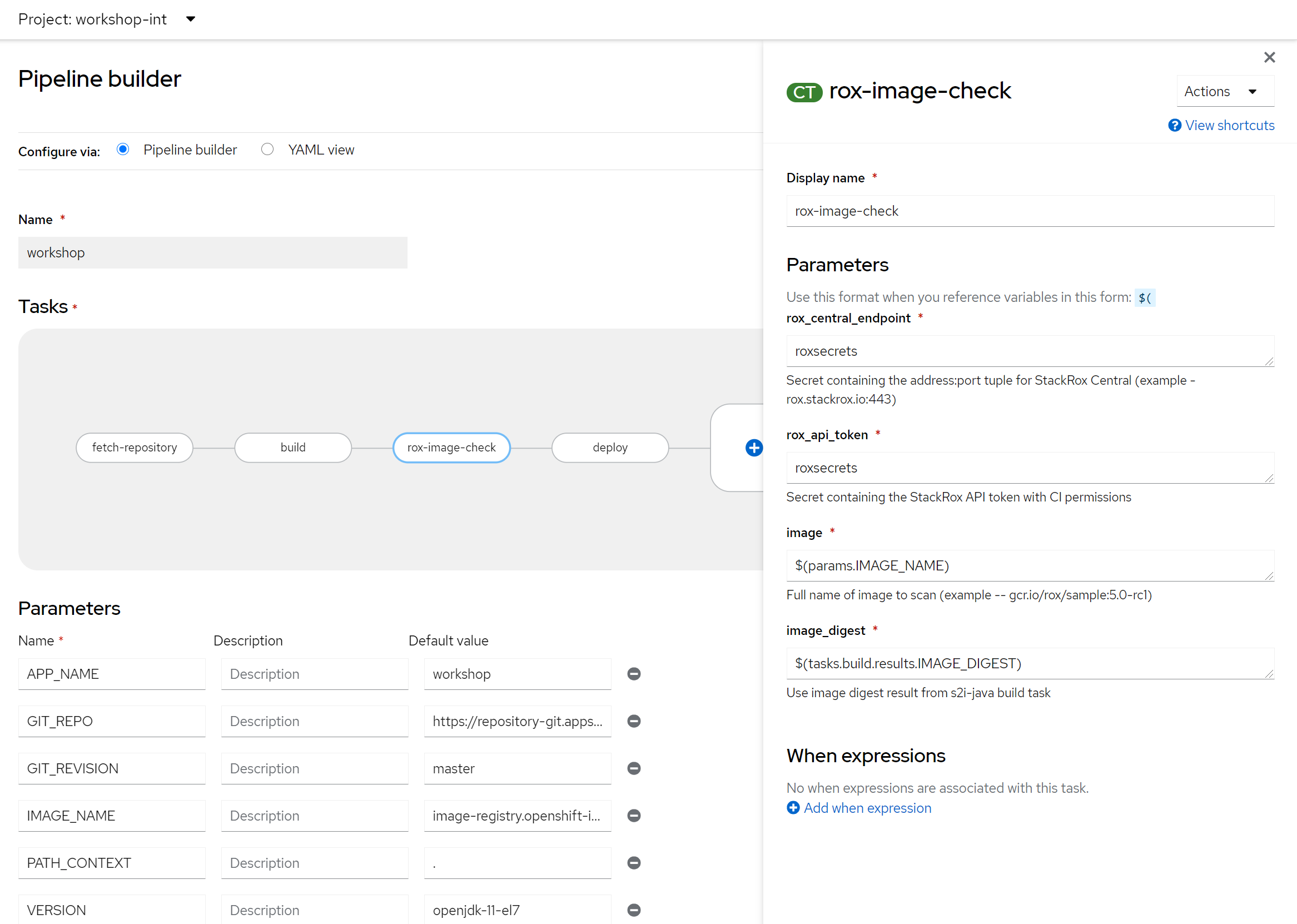Image resolution: width=1297 pixels, height=924 pixels.
Task: Click the IMAGE_NAME name field
Action: click(112, 816)
